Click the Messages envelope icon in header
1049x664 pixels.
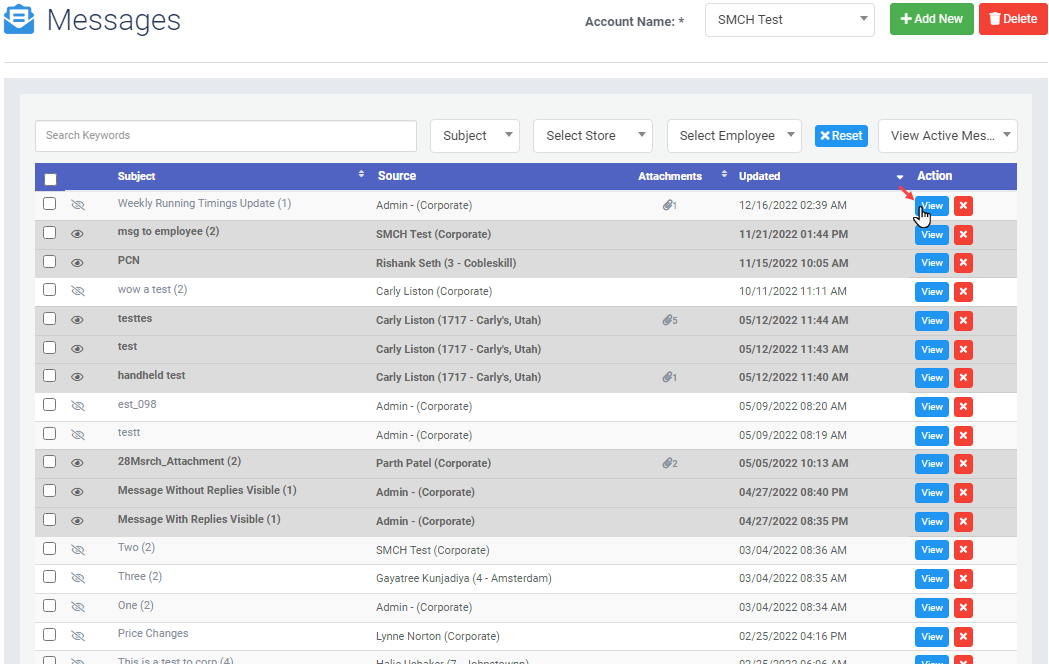(x=19, y=19)
